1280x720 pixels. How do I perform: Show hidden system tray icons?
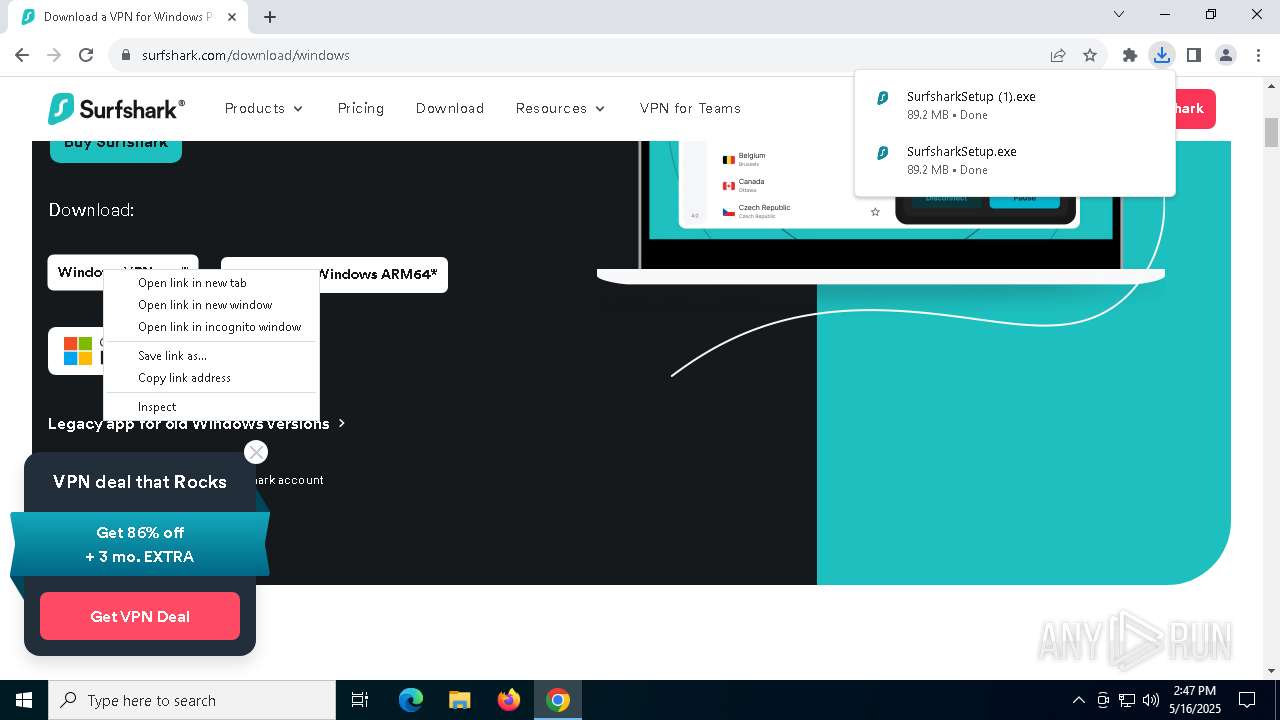1078,700
